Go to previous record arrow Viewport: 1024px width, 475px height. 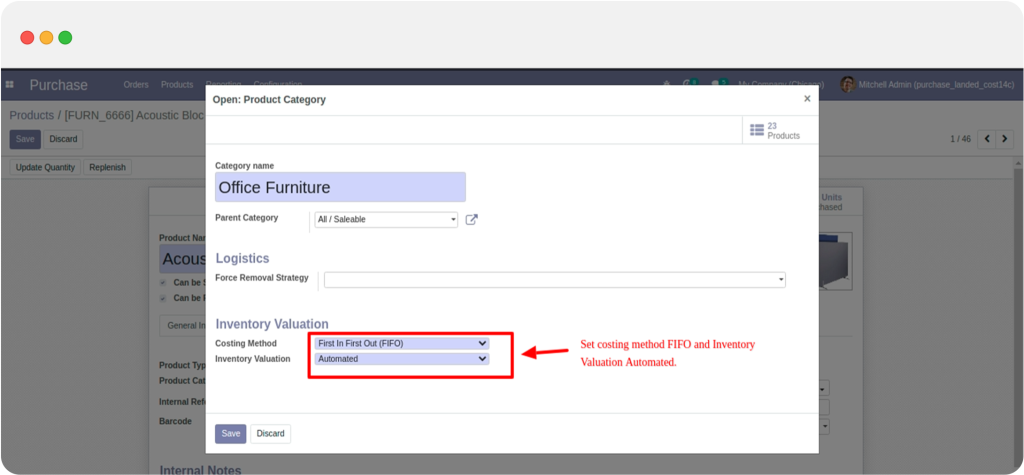coord(987,139)
